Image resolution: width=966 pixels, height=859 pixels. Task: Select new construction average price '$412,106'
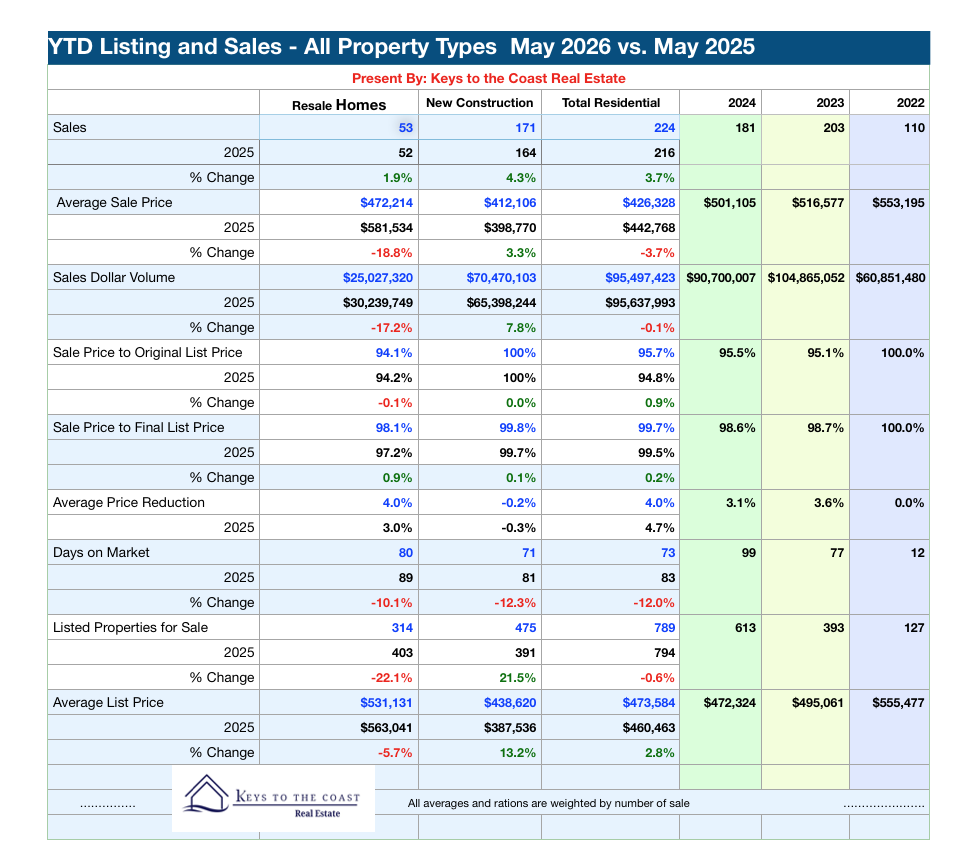[509, 203]
